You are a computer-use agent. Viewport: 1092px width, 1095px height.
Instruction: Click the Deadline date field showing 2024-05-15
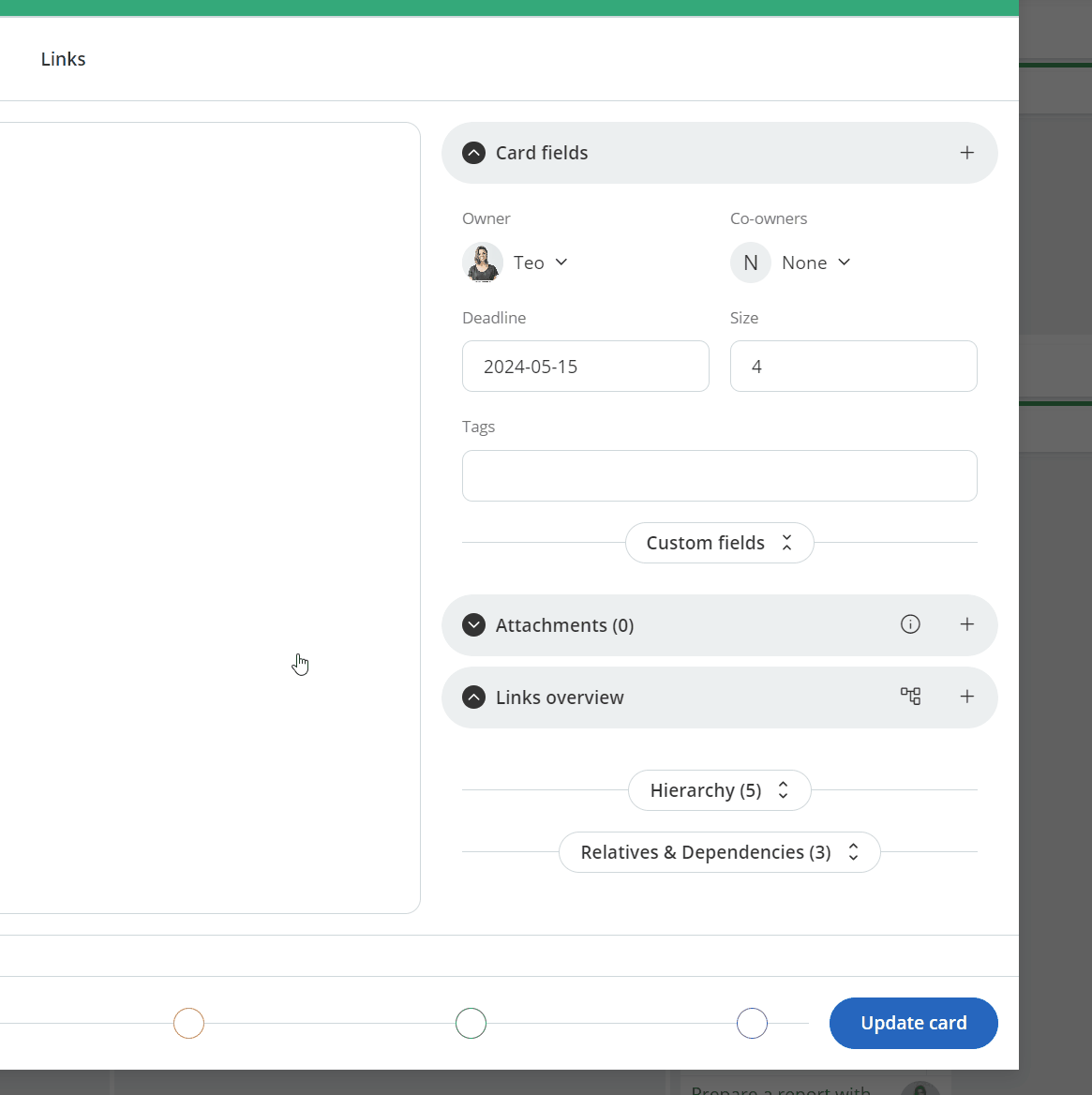585,366
